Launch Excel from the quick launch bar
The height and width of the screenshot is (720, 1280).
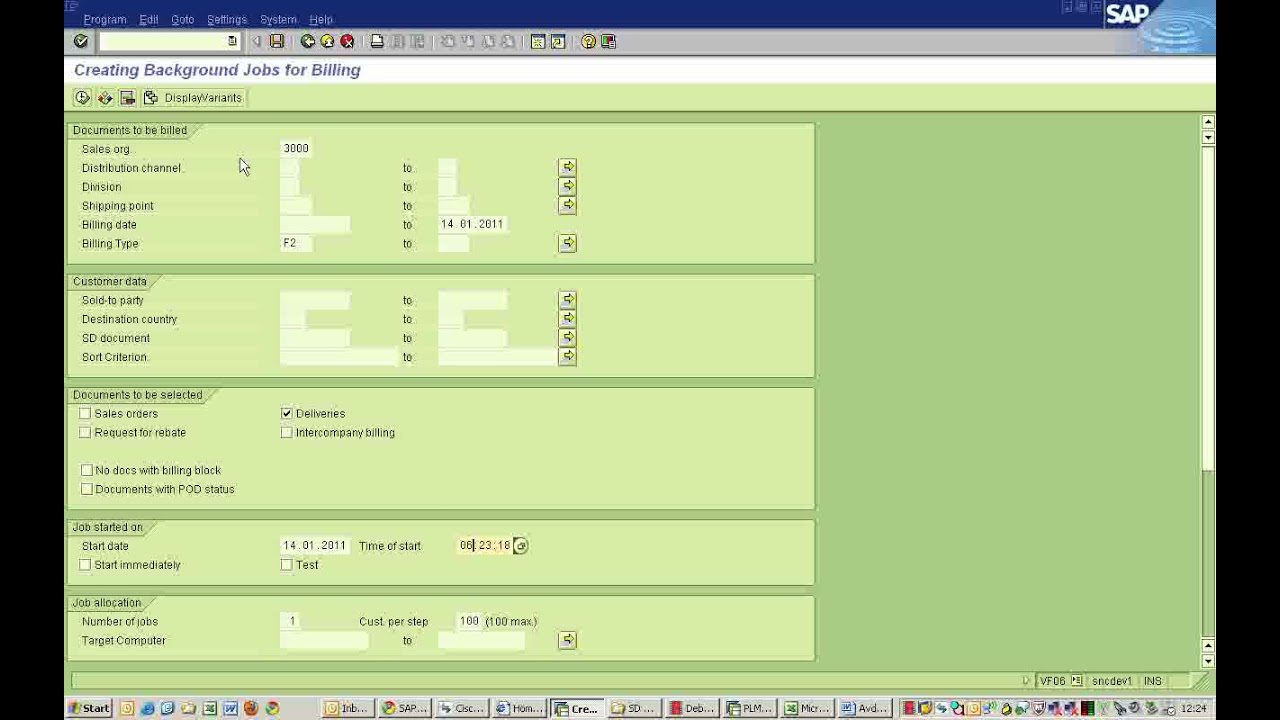(x=209, y=708)
